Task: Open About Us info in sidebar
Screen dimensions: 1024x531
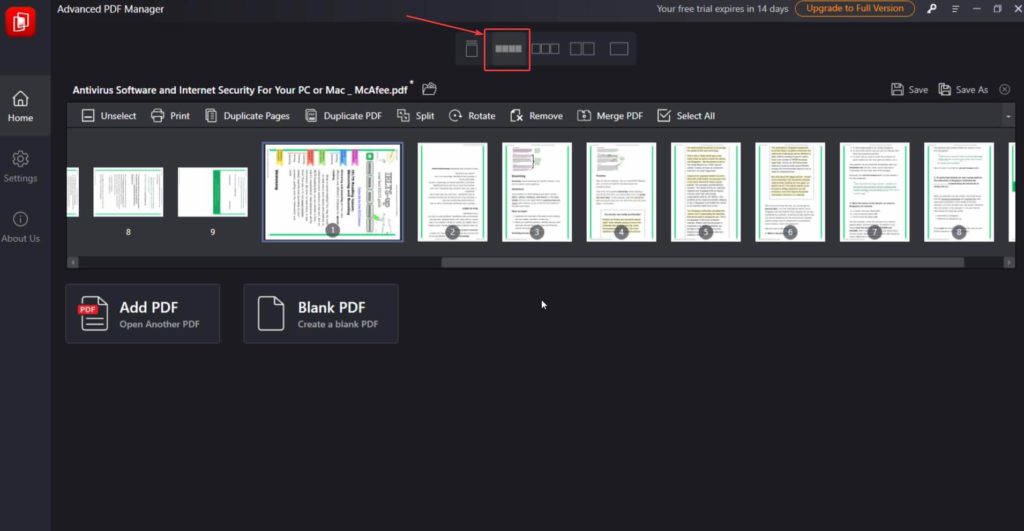Action: pos(20,227)
